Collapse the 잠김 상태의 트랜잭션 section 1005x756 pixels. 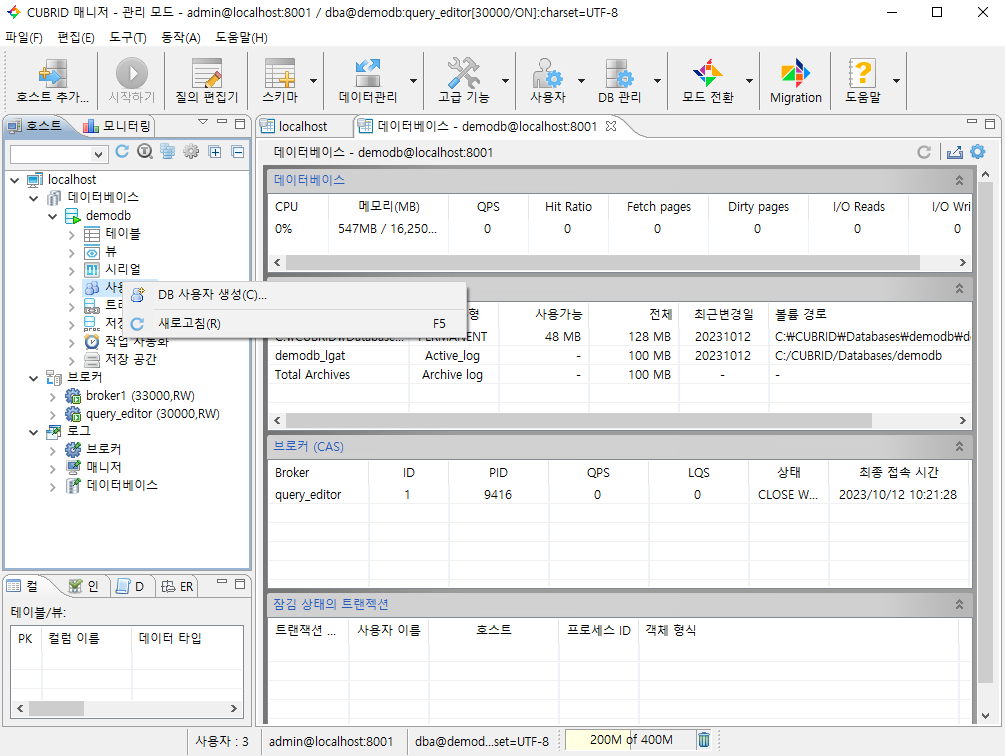coord(959,604)
